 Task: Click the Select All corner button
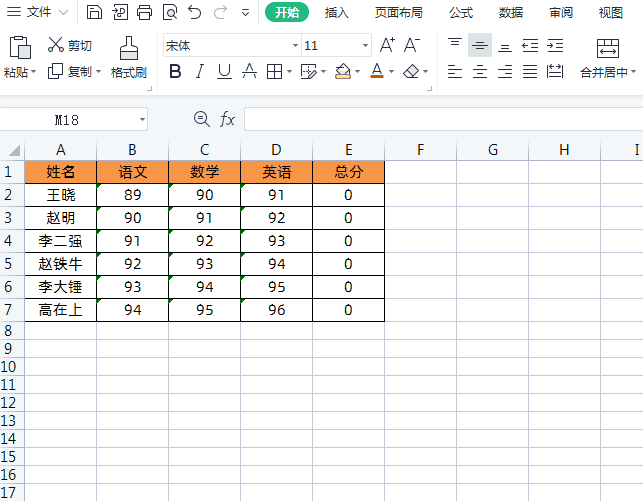tap(13, 150)
